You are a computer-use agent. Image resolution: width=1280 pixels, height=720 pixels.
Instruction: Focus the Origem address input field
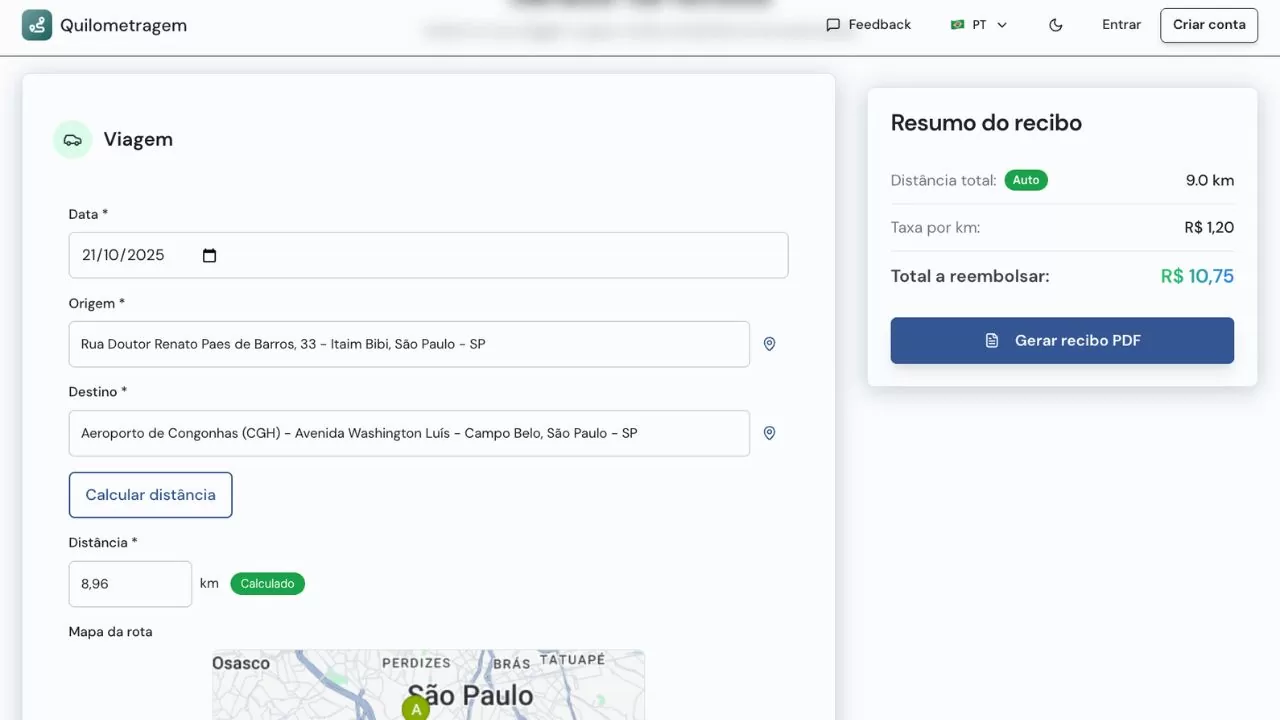[409, 344]
